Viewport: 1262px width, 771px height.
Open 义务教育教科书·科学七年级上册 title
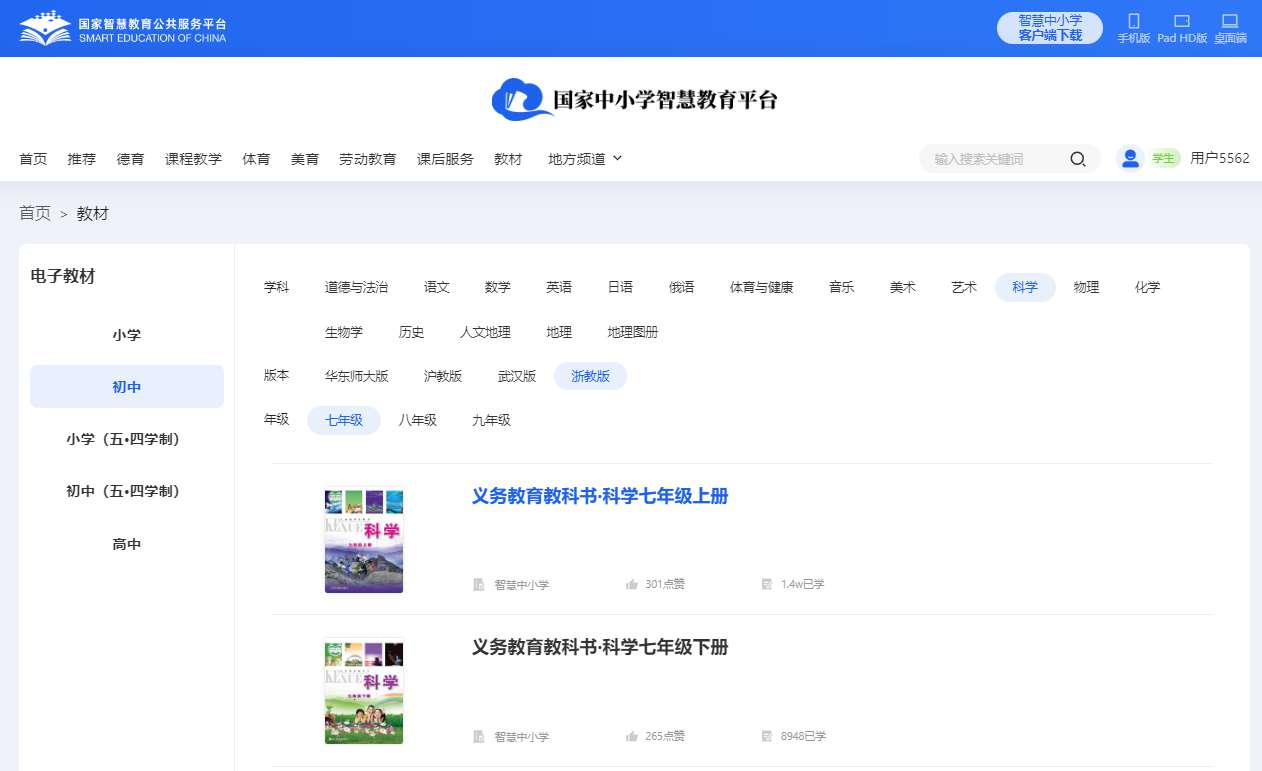click(600, 496)
